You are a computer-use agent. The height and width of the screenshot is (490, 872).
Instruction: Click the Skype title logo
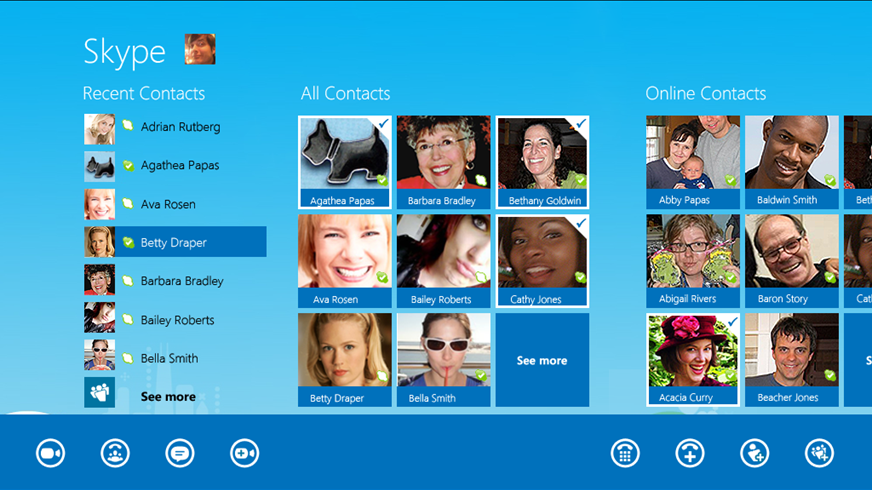click(125, 53)
